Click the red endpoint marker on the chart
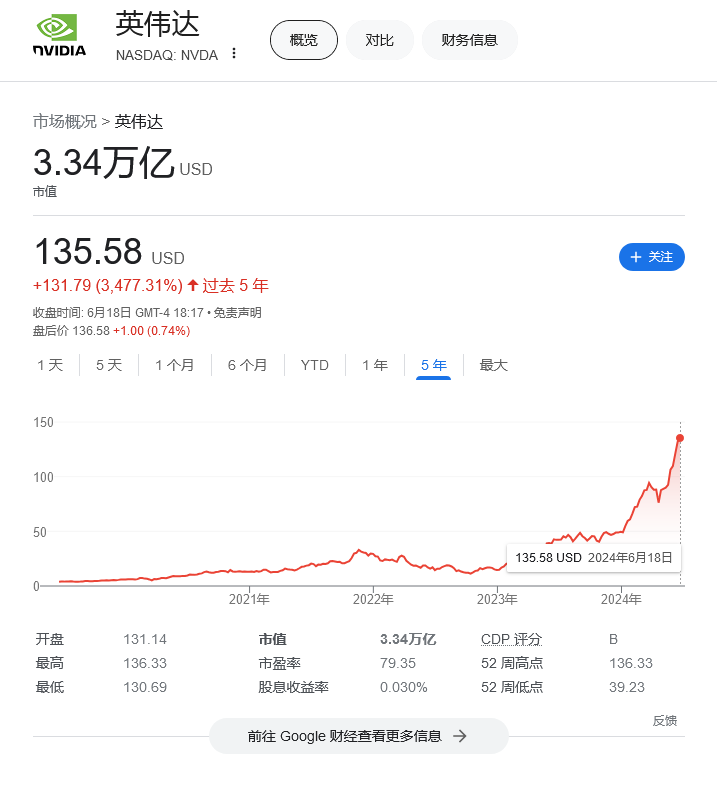Screen dimensions: 717x786 [x=680, y=438]
